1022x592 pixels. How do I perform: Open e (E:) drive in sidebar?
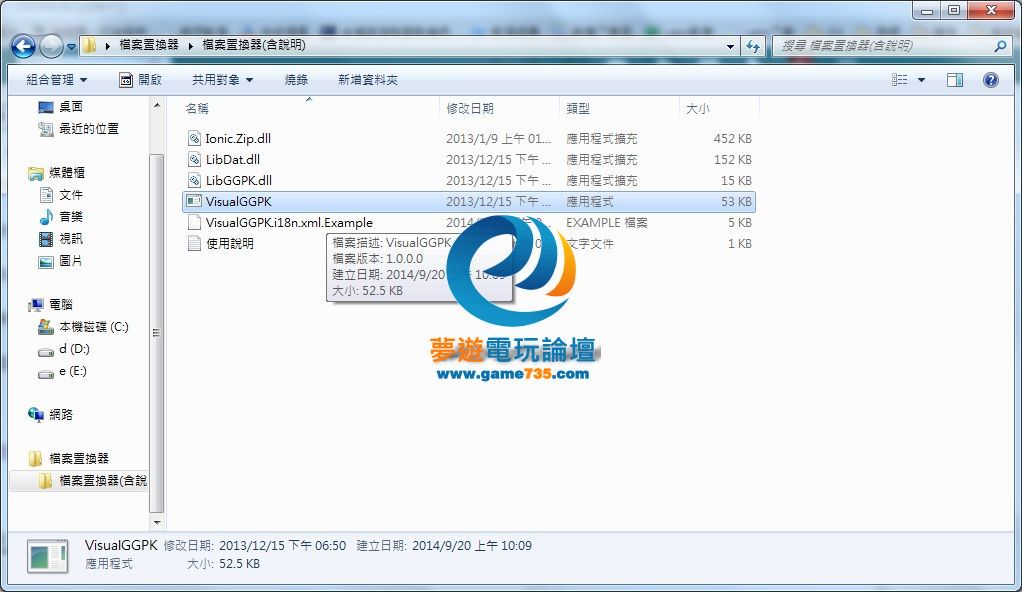(72, 371)
